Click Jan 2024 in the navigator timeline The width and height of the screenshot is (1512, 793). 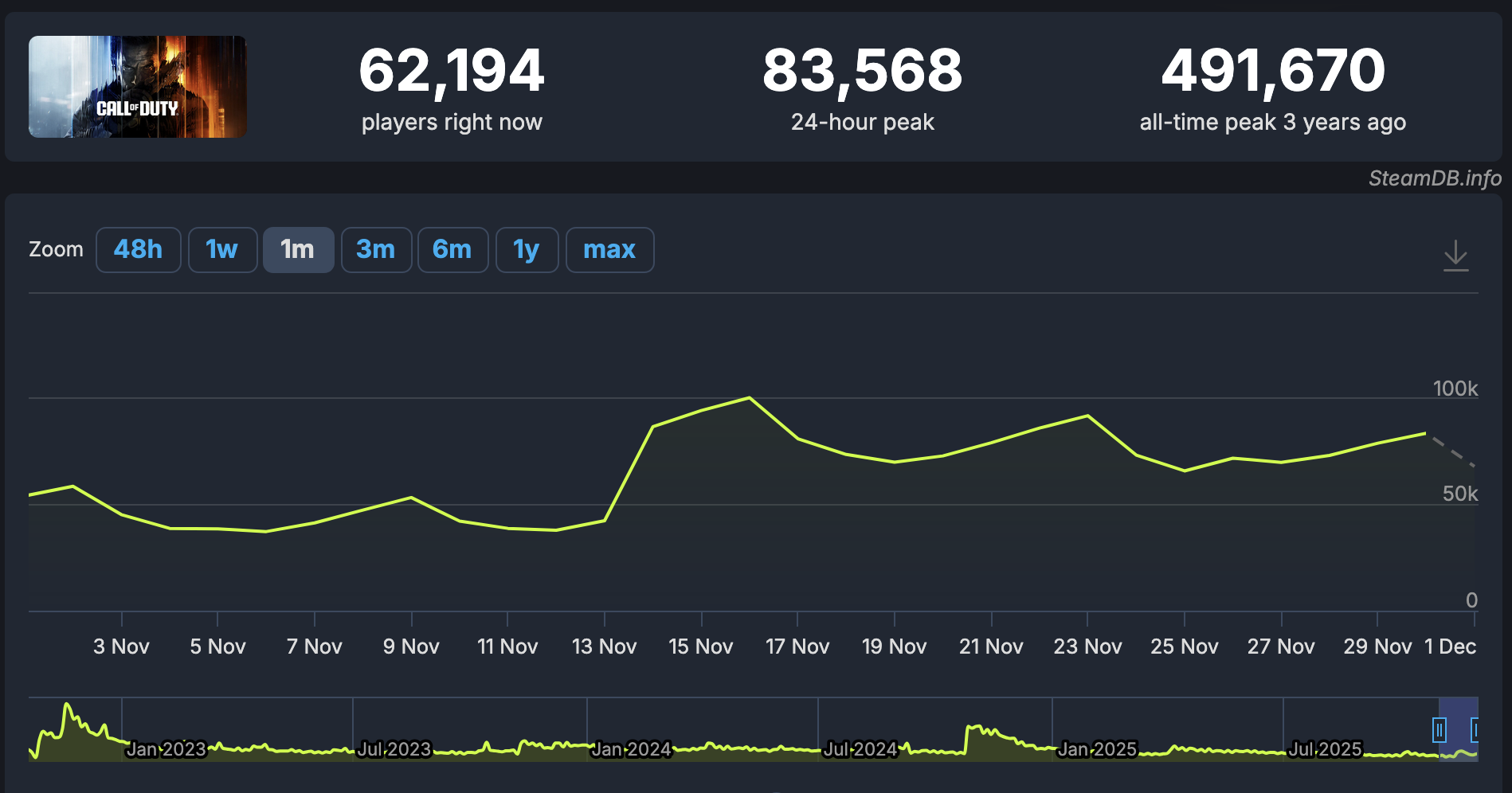coord(632,749)
